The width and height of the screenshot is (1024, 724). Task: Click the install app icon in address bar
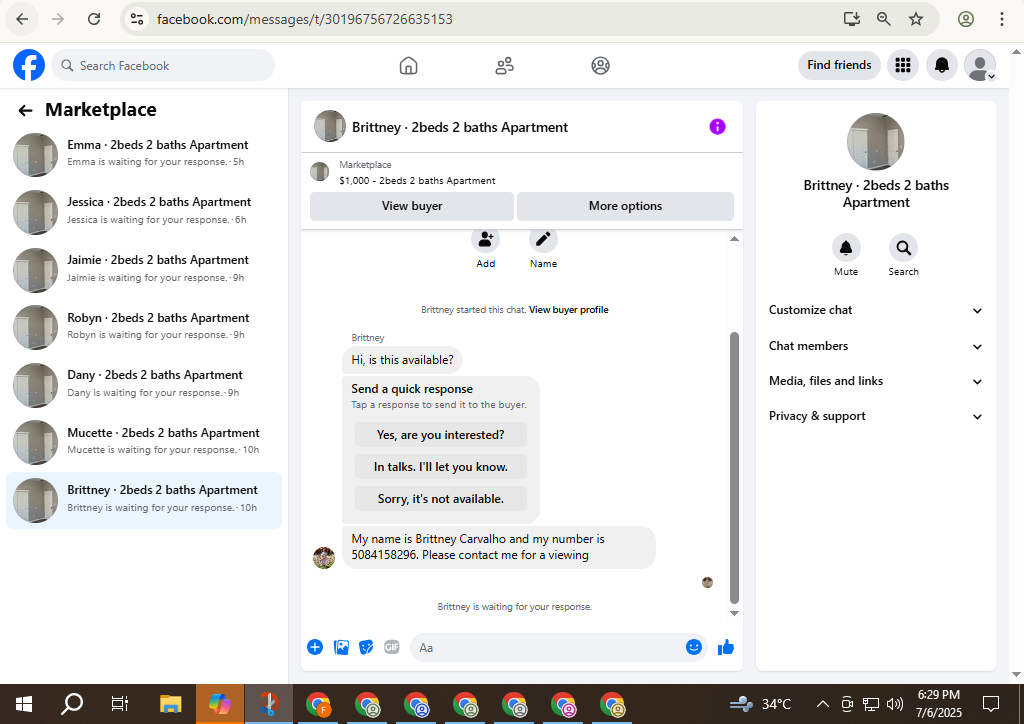852,19
